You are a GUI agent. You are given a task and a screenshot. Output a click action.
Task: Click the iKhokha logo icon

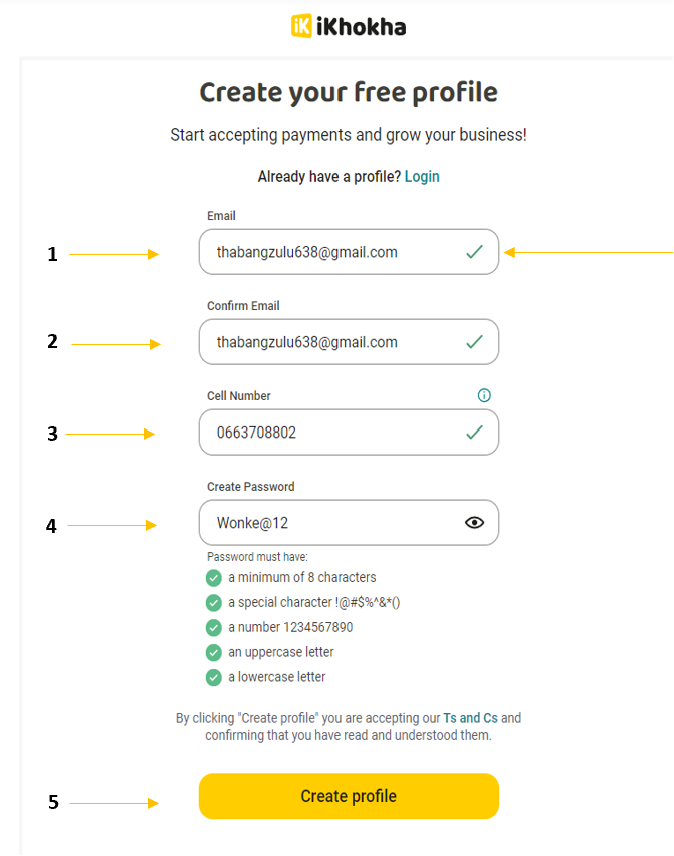[301, 26]
